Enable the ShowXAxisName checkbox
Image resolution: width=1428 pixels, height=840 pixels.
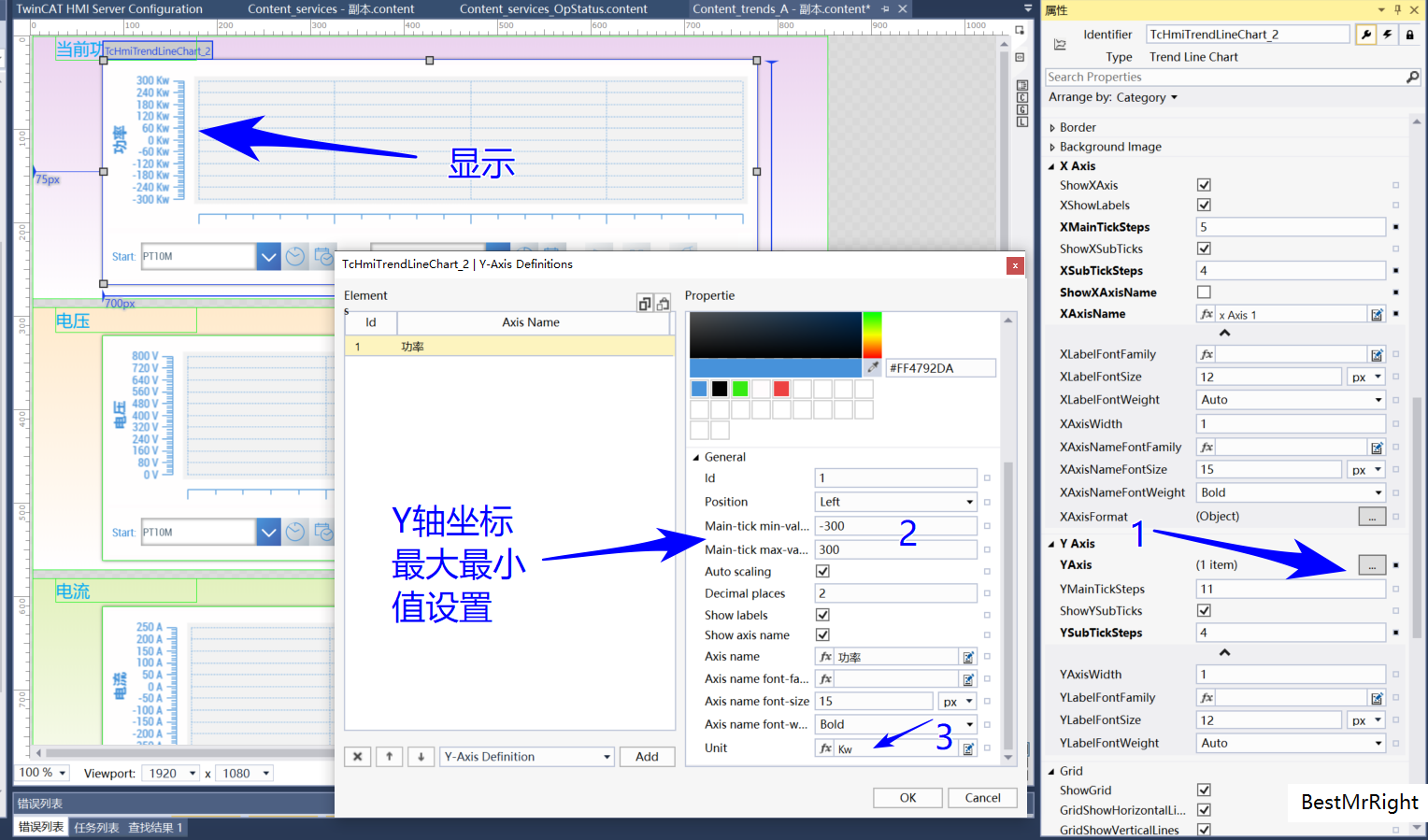click(x=1204, y=292)
